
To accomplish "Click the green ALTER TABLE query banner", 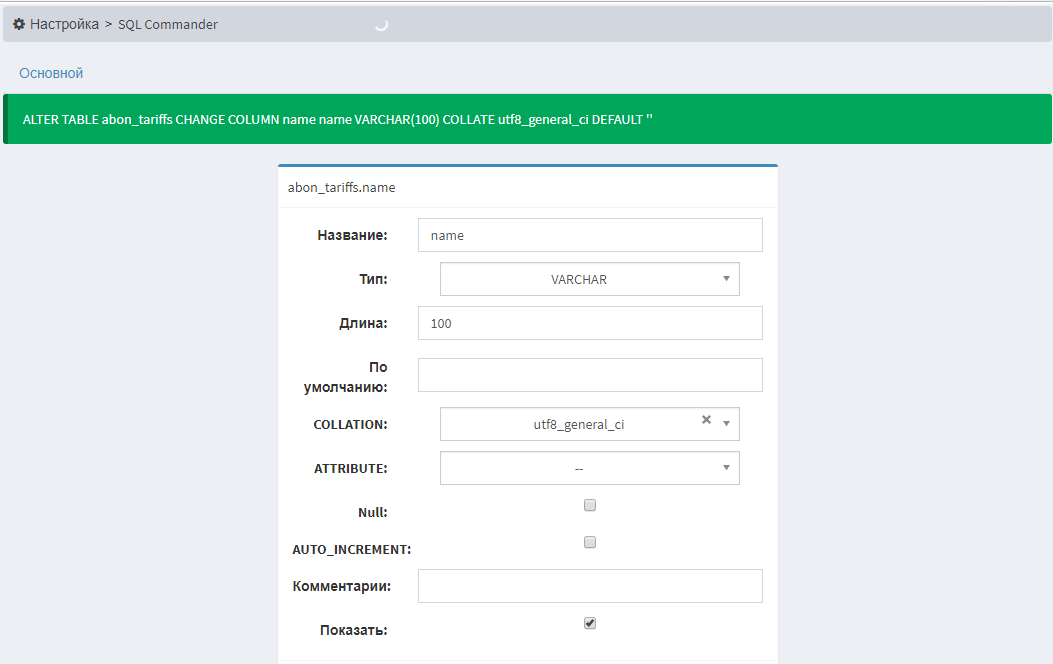I will tap(527, 119).
